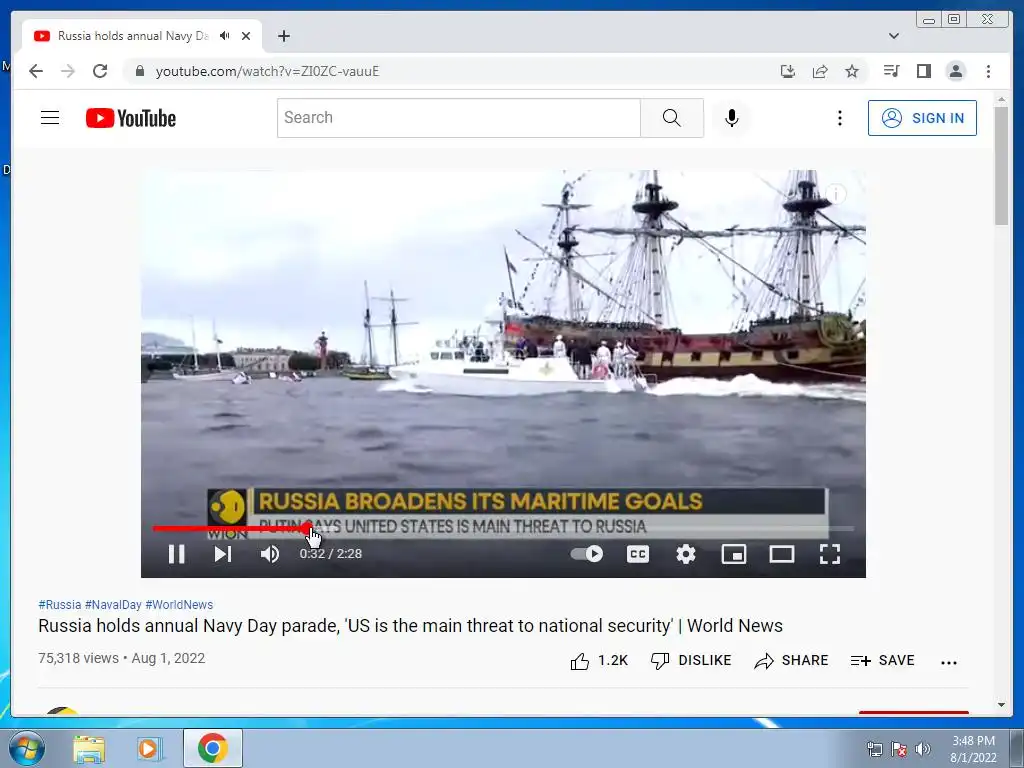Screen dimensions: 1024x768
Task: Share this page from address bar
Action: pyautogui.click(x=820, y=71)
